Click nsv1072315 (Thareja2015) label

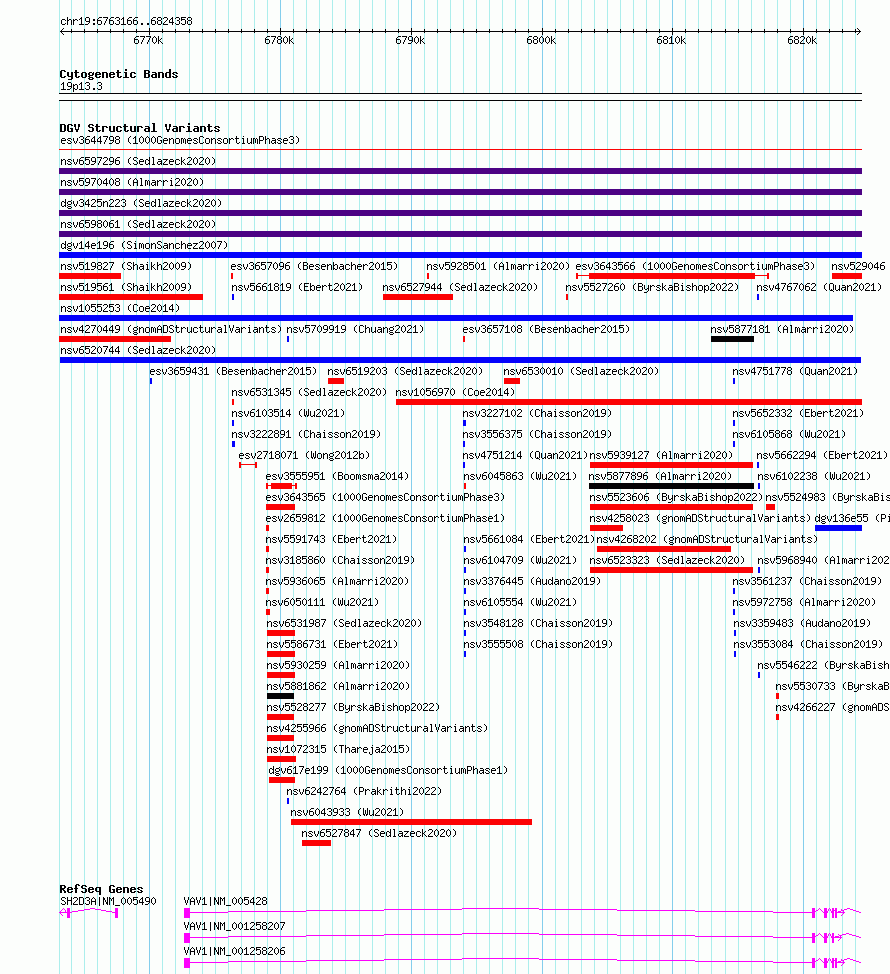[x=338, y=750]
